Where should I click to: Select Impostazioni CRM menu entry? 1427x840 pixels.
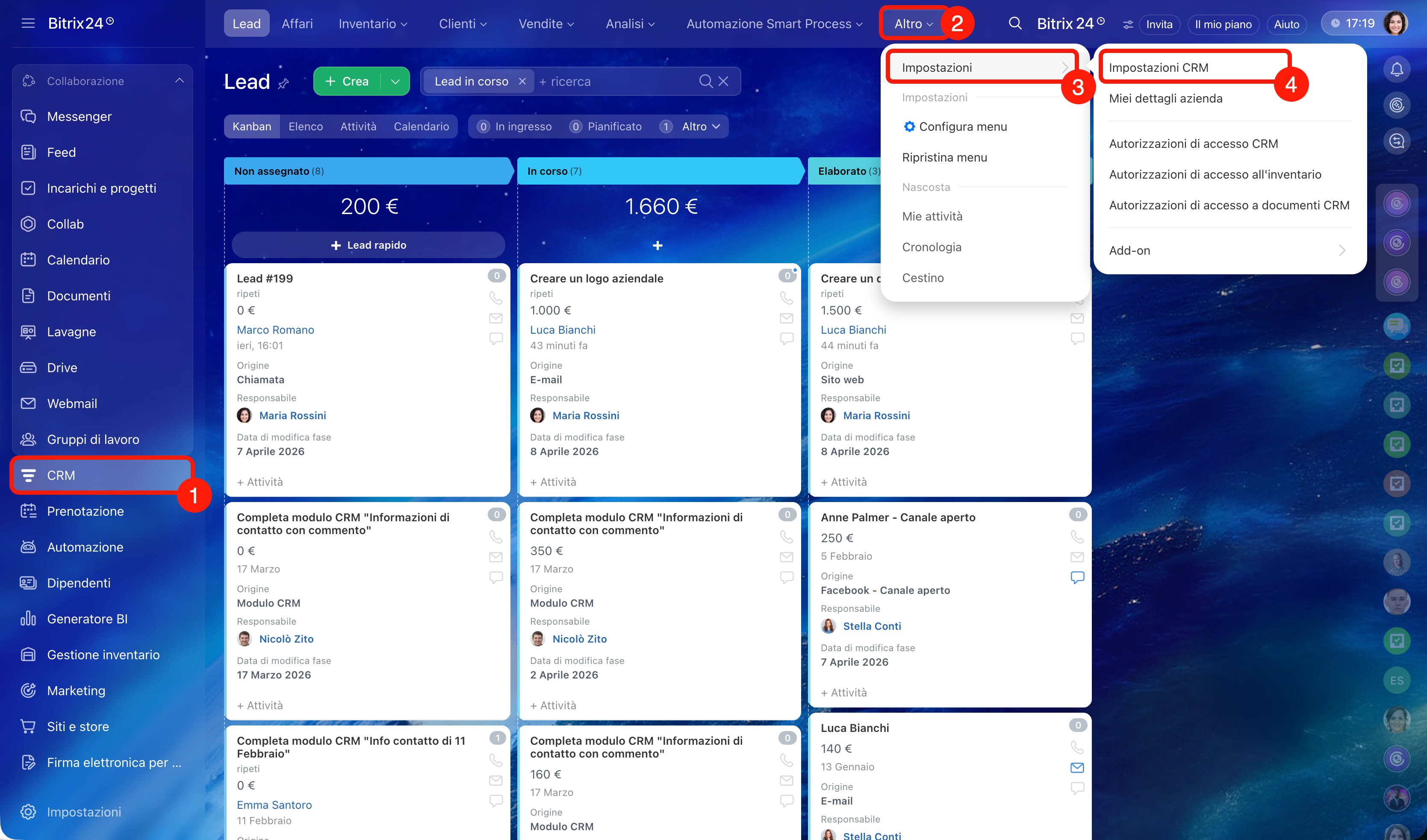pos(1159,68)
